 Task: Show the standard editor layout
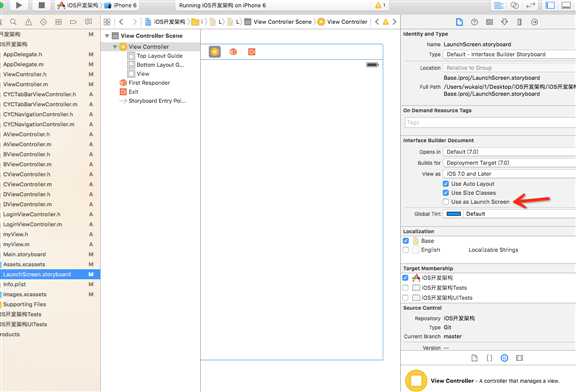point(498,5)
